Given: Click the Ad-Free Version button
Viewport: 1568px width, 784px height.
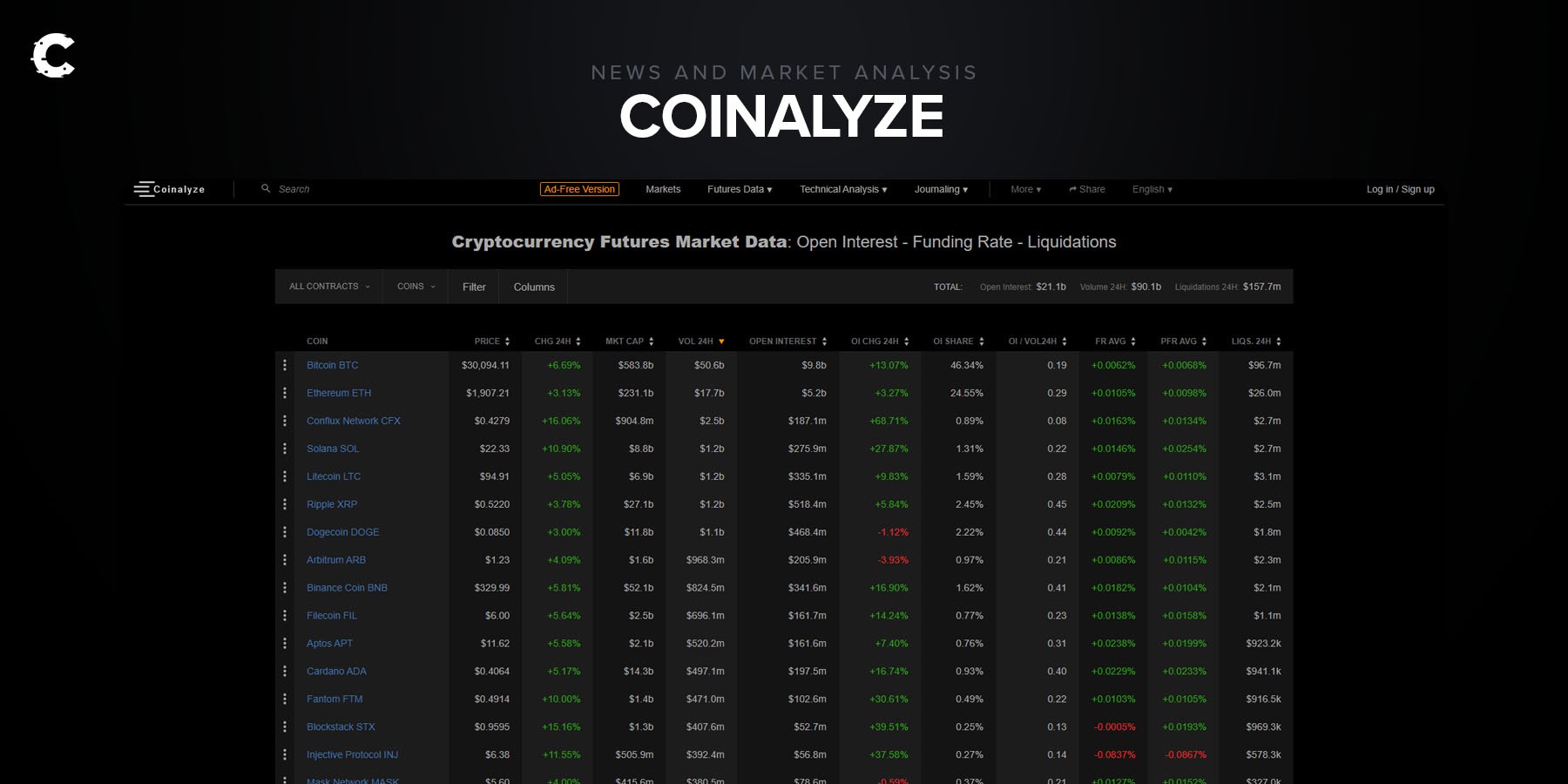Looking at the screenshot, I should pyautogui.click(x=579, y=189).
